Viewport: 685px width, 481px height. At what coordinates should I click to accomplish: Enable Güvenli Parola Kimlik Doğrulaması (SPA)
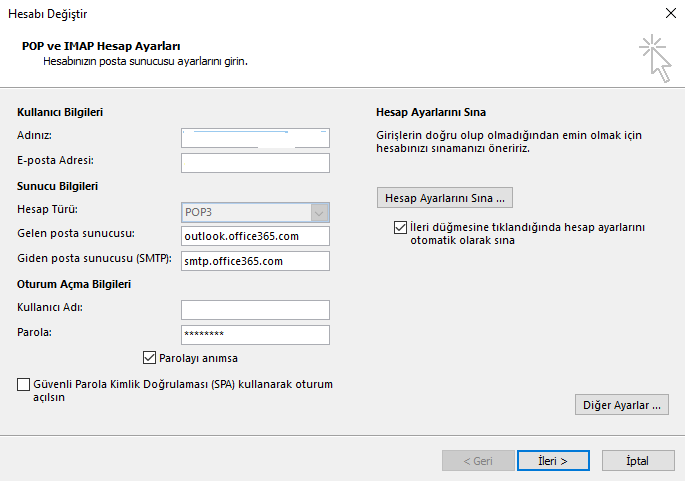(24, 384)
